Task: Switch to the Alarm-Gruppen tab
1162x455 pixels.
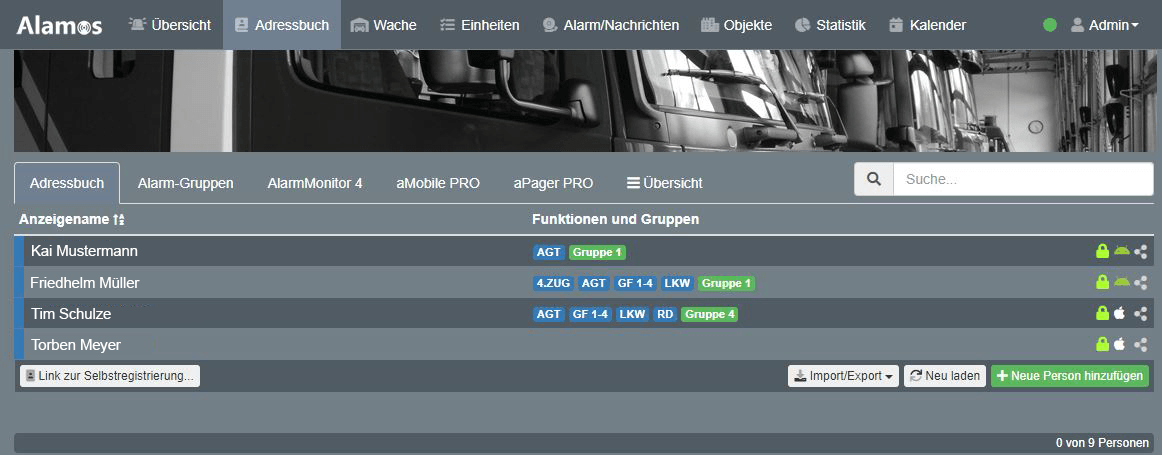Action: (185, 183)
